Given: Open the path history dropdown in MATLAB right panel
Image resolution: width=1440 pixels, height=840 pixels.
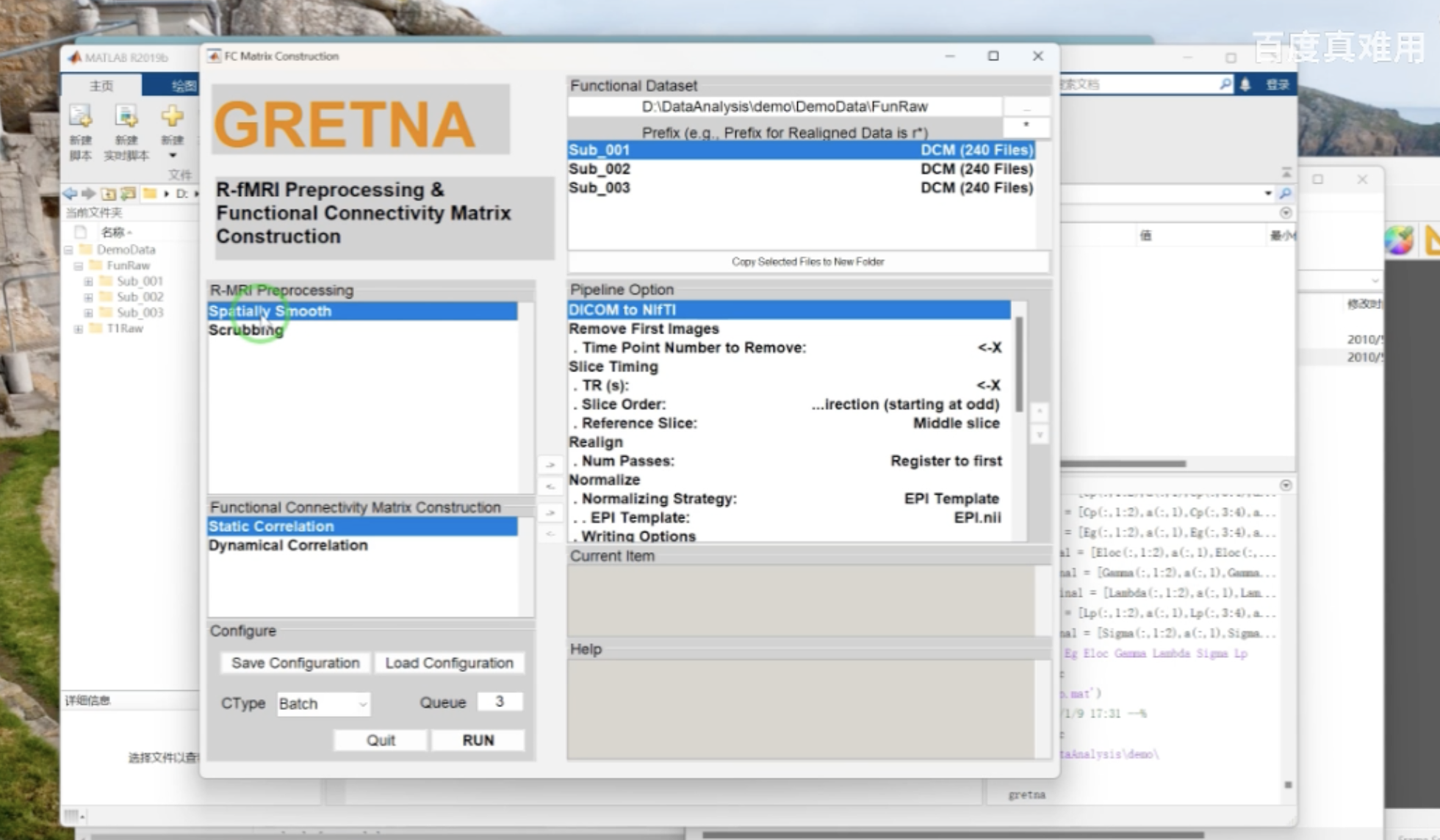Looking at the screenshot, I should 1268,193.
